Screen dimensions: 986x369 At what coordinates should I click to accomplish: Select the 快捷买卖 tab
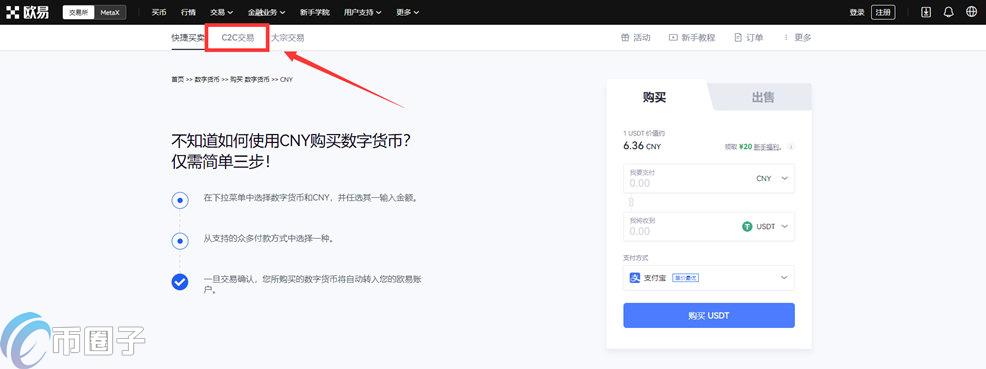(x=188, y=38)
